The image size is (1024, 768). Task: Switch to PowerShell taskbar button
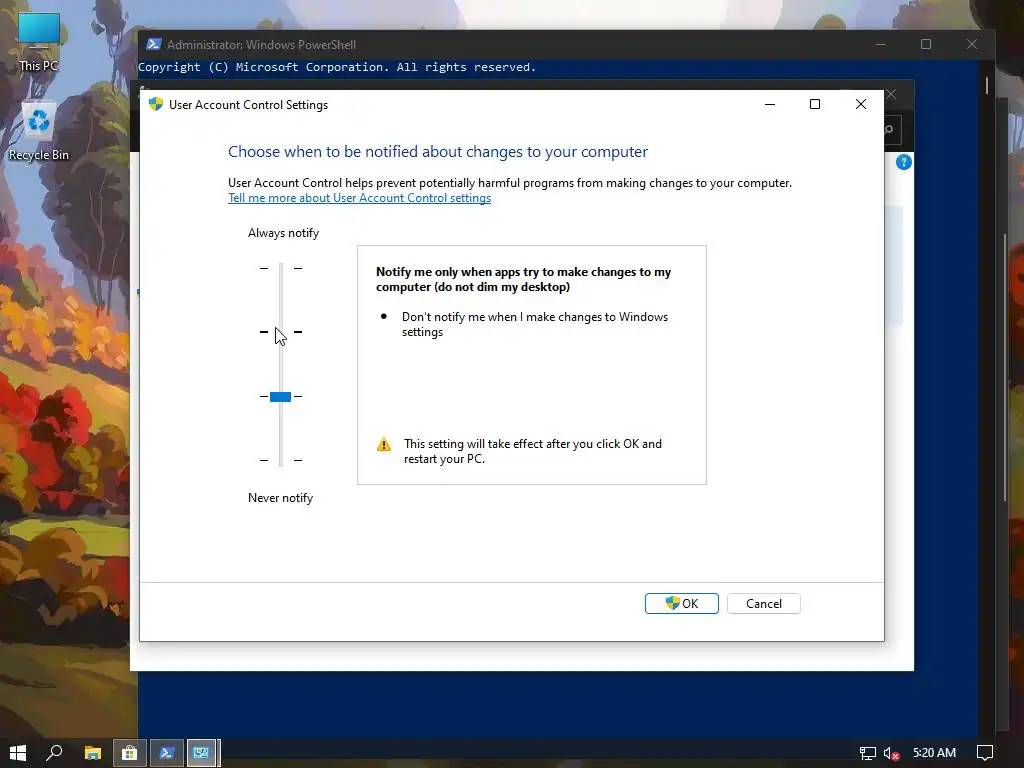(x=167, y=753)
